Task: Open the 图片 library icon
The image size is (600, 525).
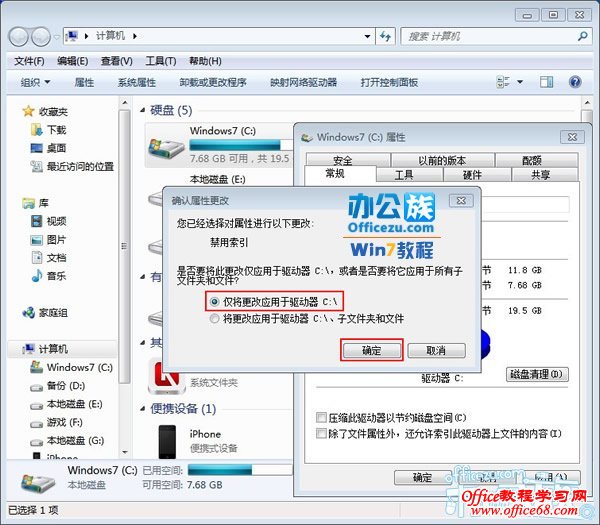Action: pos(36,240)
